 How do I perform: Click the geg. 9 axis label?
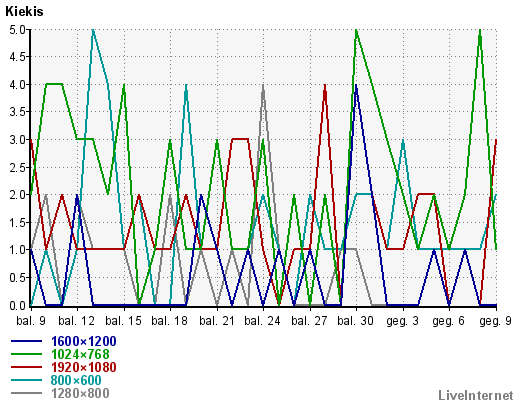tap(495, 321)
